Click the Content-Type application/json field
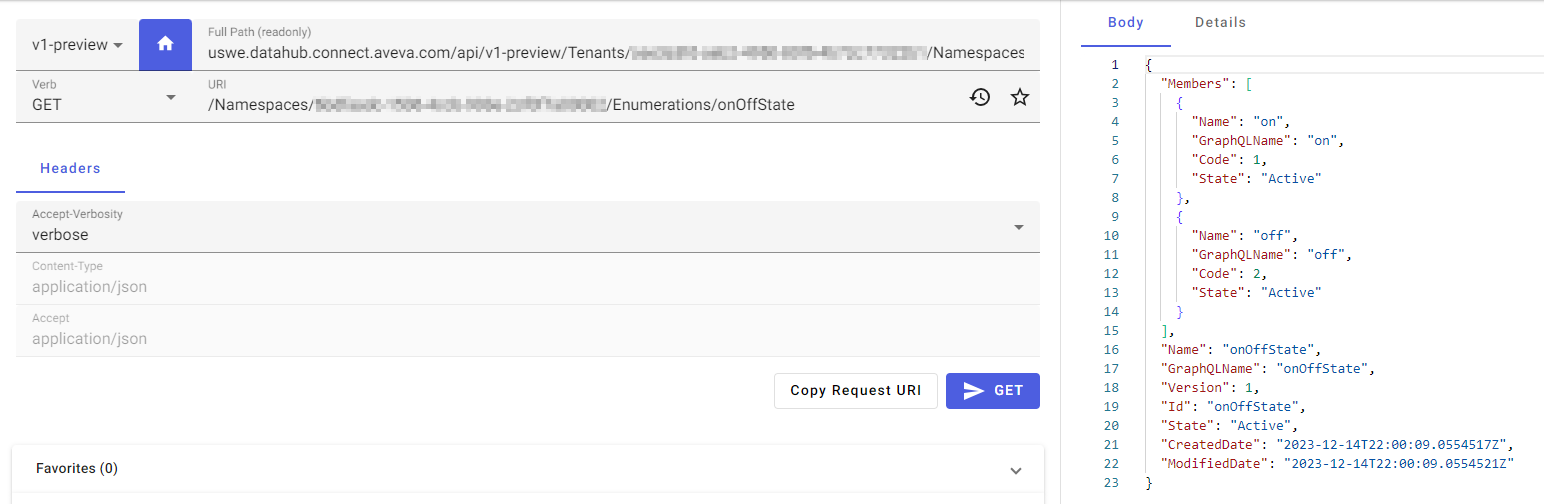 click(528, 279)
